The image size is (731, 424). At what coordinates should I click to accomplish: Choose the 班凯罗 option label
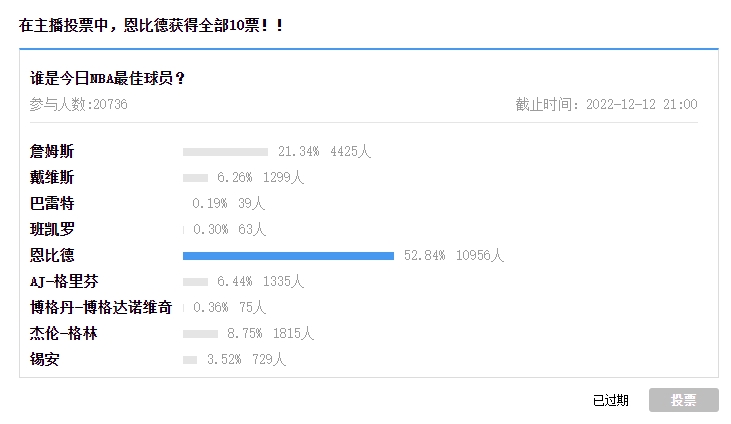(x=52, y=229)
